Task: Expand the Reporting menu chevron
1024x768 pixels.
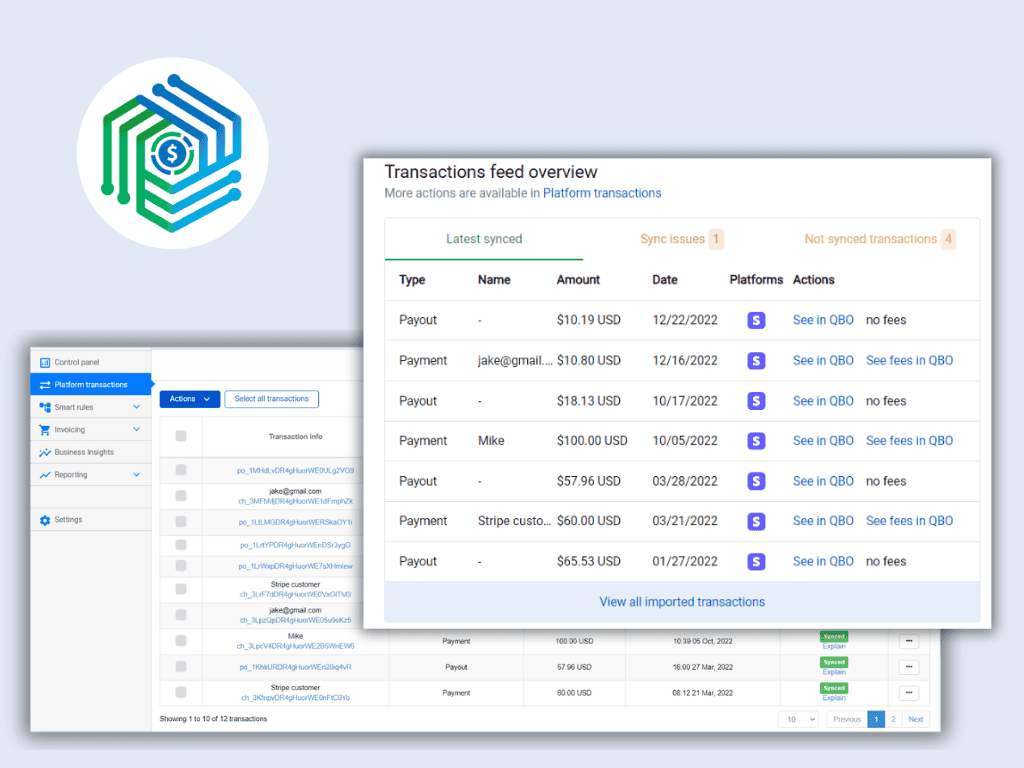Action: pyautogui.click(x=136, y=475)
